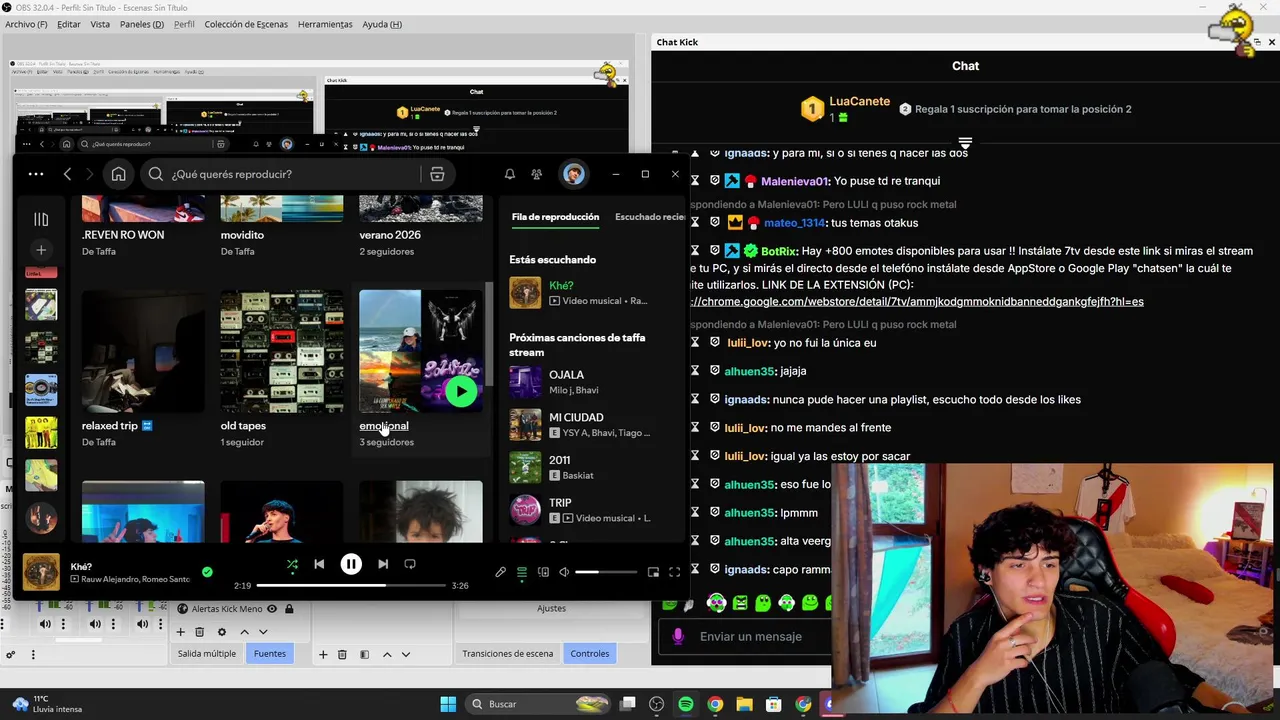Go to Spotify Home
This screenshot has width=1280, height=720.
(x=118, y=174)
